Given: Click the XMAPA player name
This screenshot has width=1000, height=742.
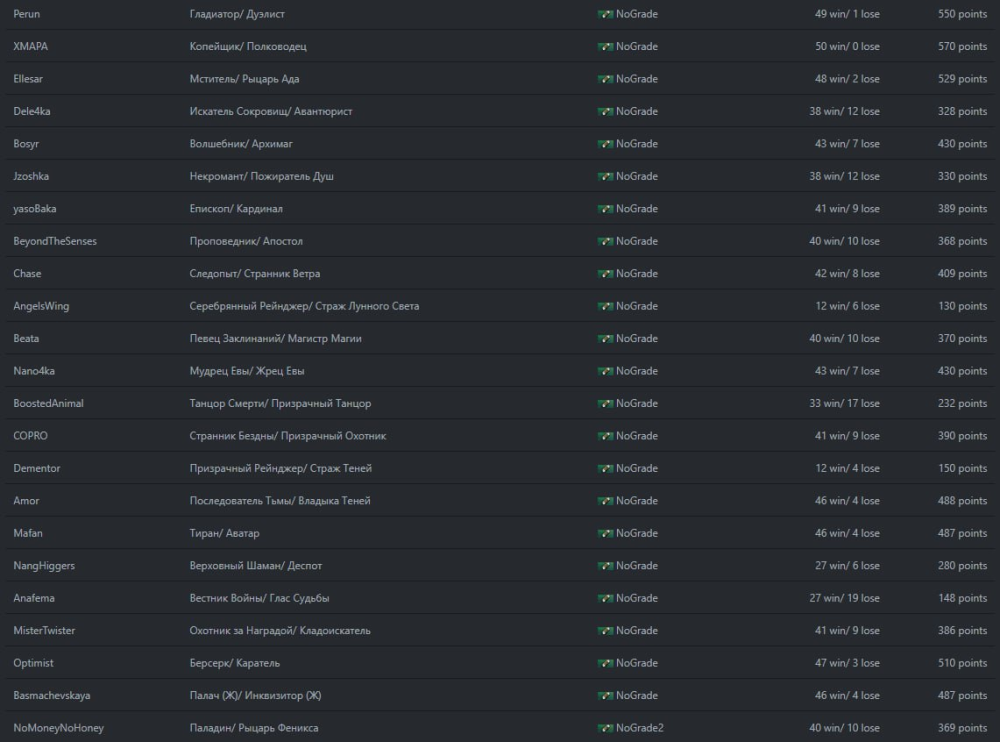Looking at the screenshot, I should click(29, 46).
